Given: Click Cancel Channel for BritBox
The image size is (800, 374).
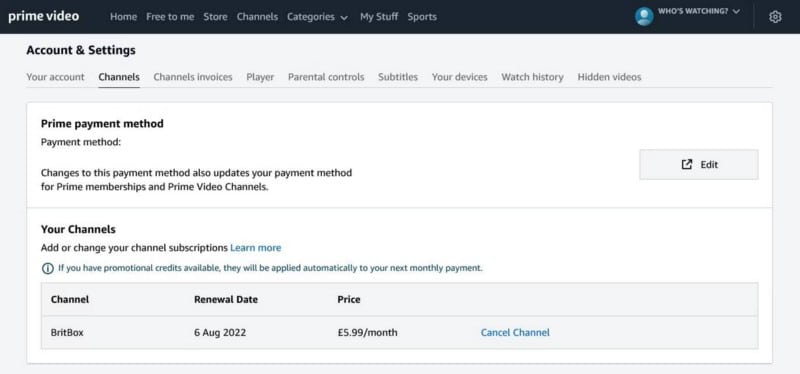Looking at the screenshot, I should point(515,333).
